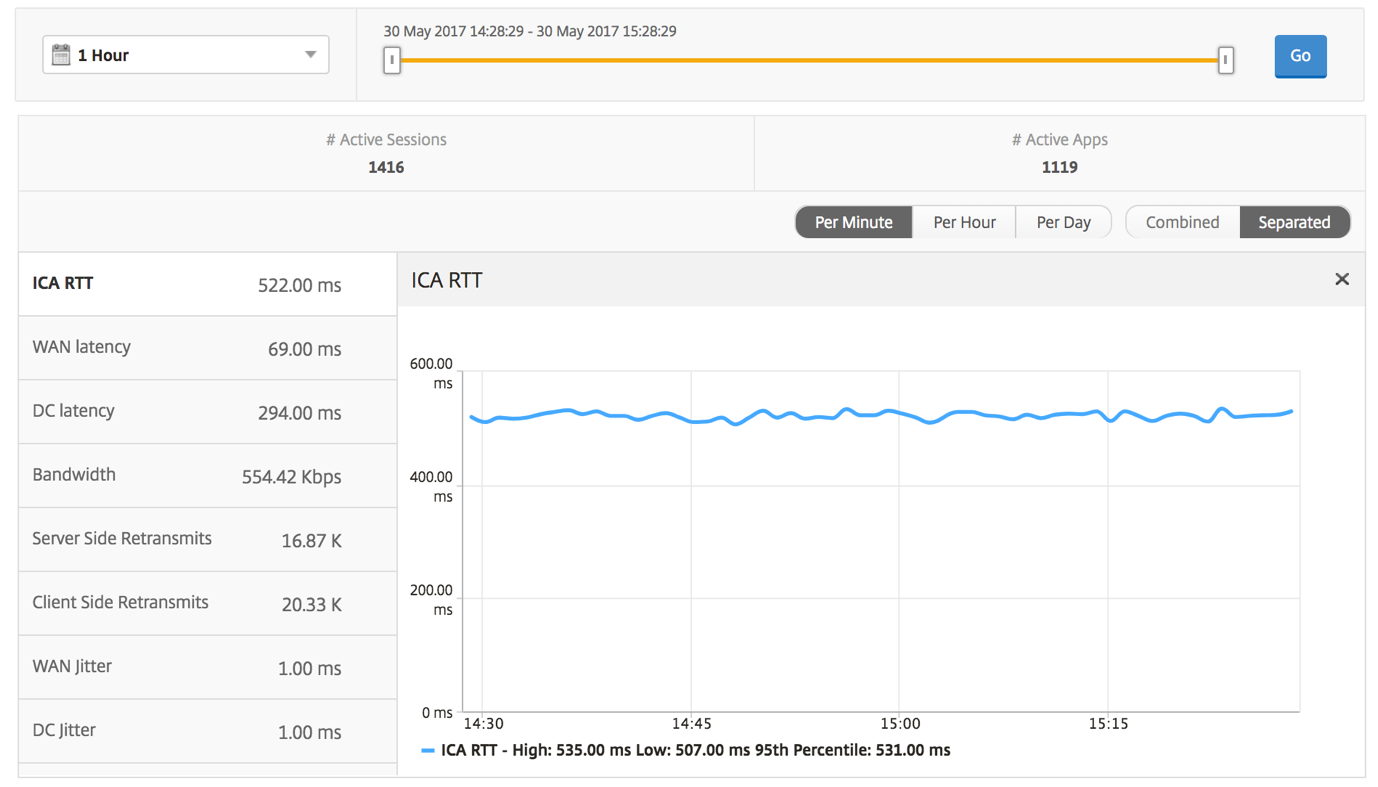Click the Go button
The height and width of the screenshot is (787, 1378).
click(1300, 56)
